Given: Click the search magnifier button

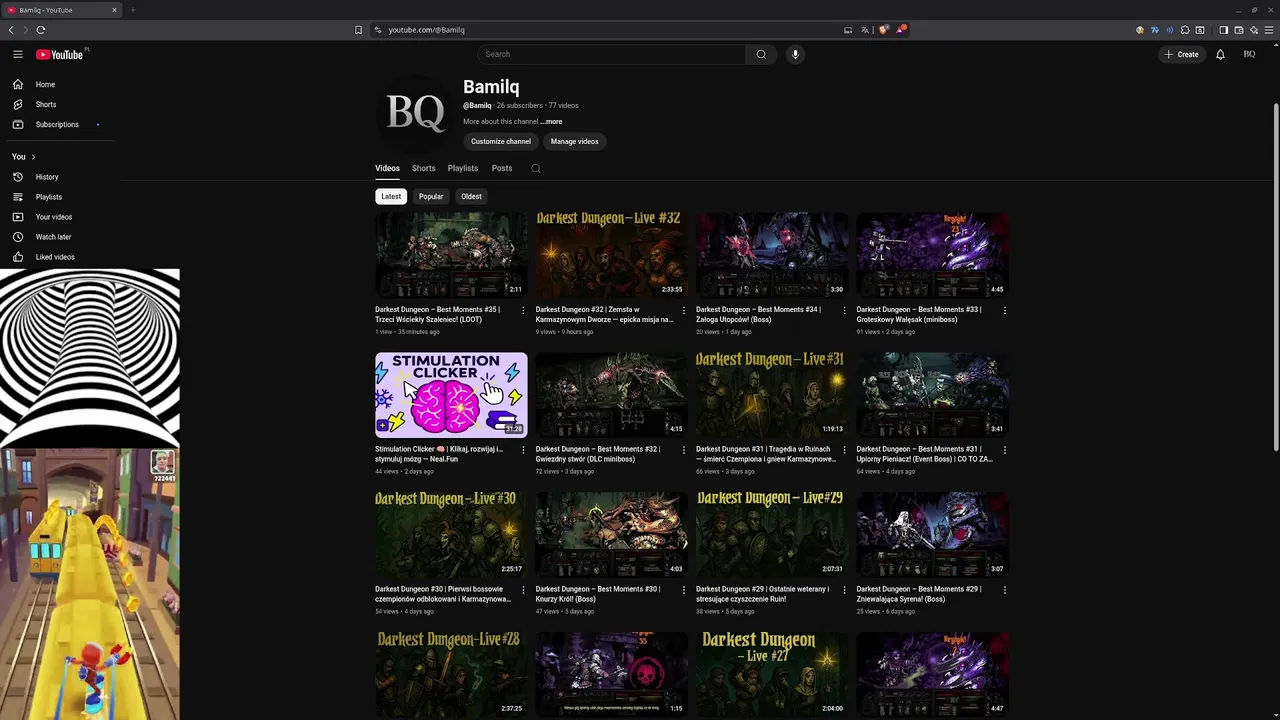Looking at the screenshot, I should coord(761,54).
